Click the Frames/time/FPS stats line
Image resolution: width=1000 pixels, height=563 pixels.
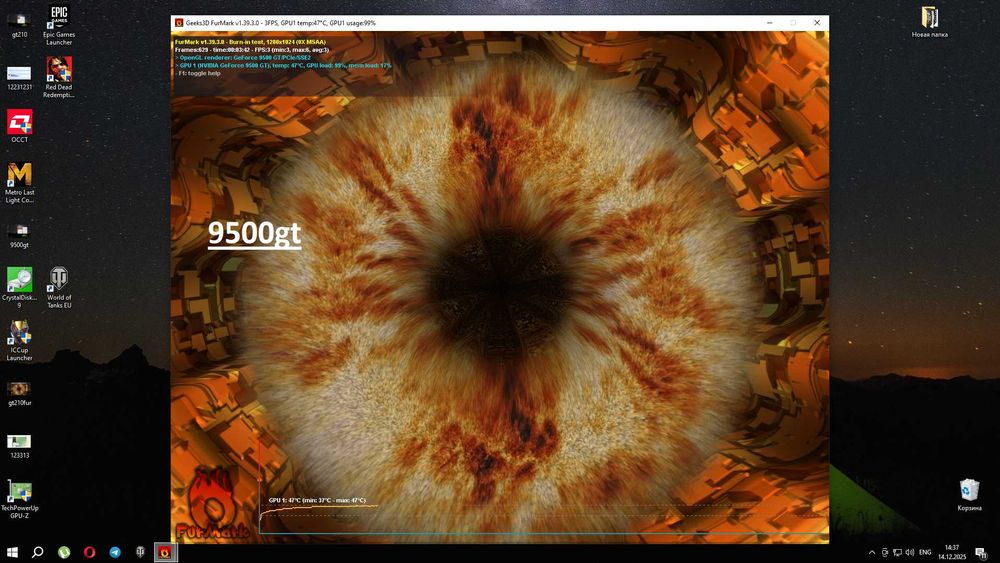click(251, 50)
